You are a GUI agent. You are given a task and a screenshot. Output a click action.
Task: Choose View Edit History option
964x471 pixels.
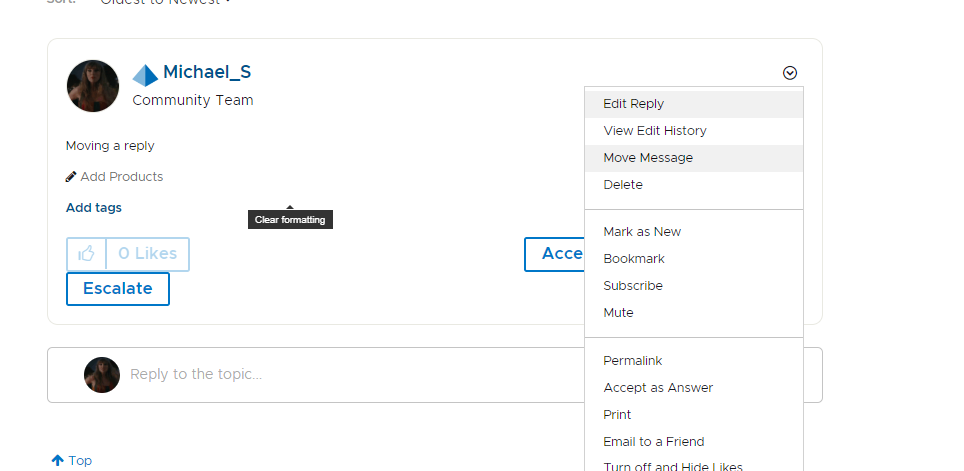[655, 131]
